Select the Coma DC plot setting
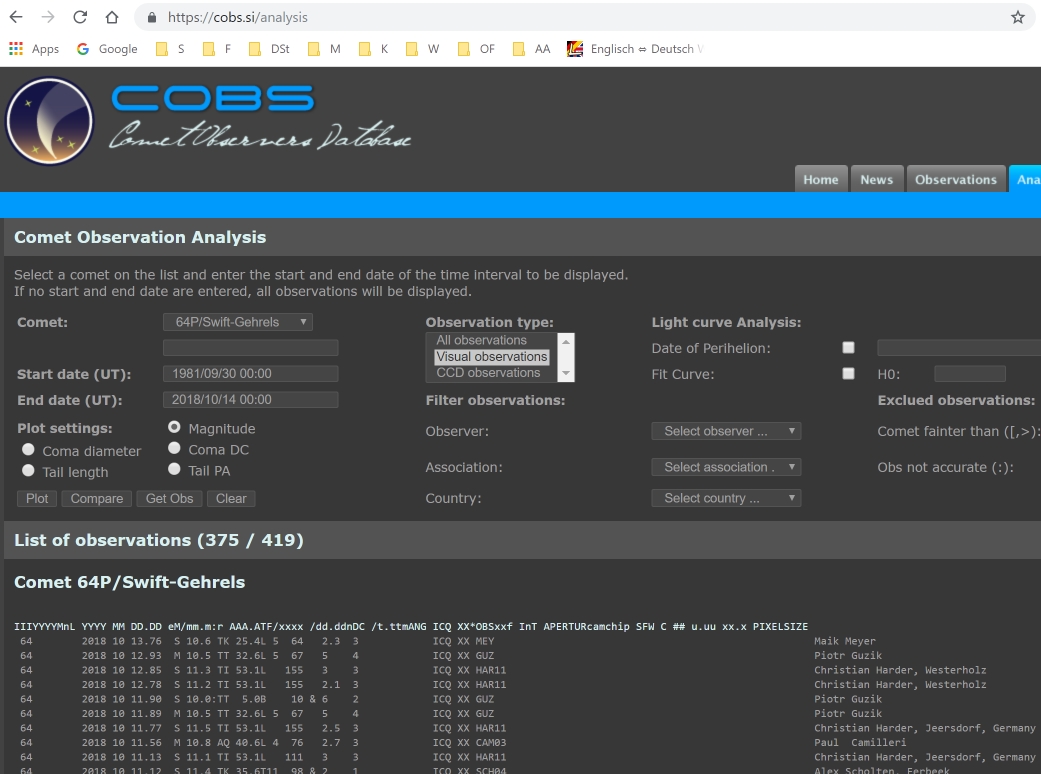This screenshot has height=774, width=1041. coord(174,448)
